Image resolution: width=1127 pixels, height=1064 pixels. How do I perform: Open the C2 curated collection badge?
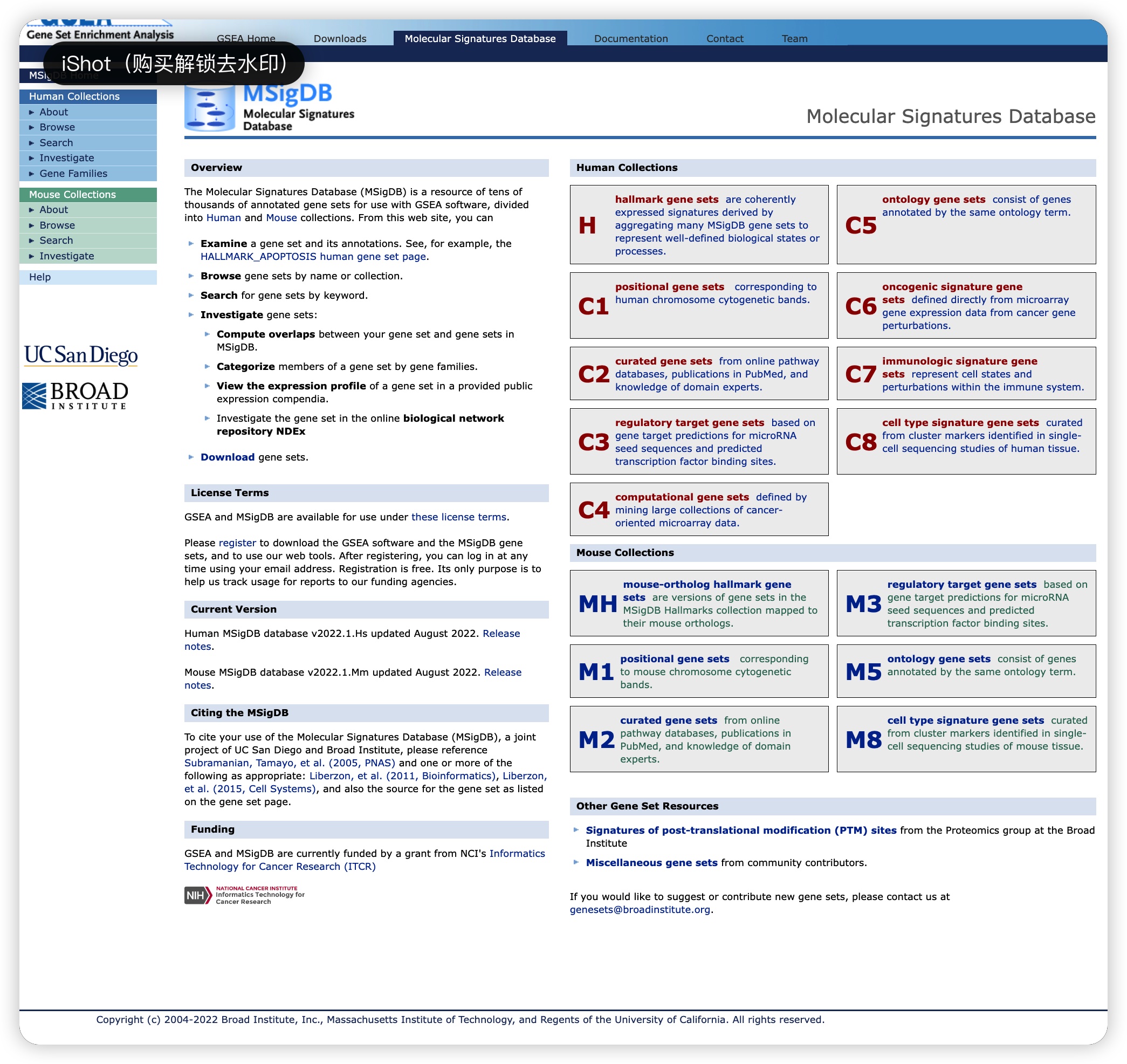pyautogui.click(x=593, y=374)
